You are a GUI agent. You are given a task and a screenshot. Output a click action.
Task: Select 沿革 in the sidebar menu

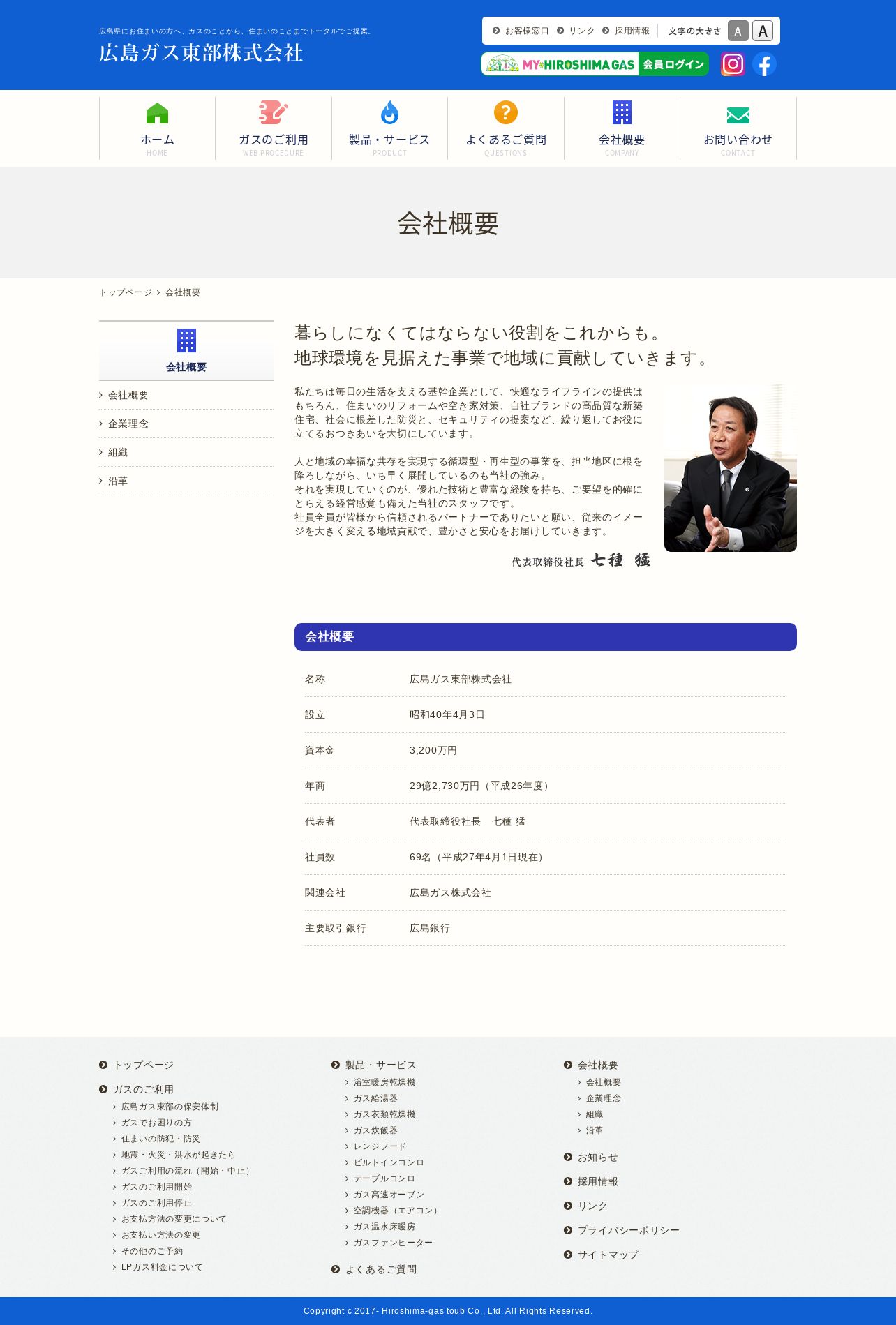(x=186, y=481)
